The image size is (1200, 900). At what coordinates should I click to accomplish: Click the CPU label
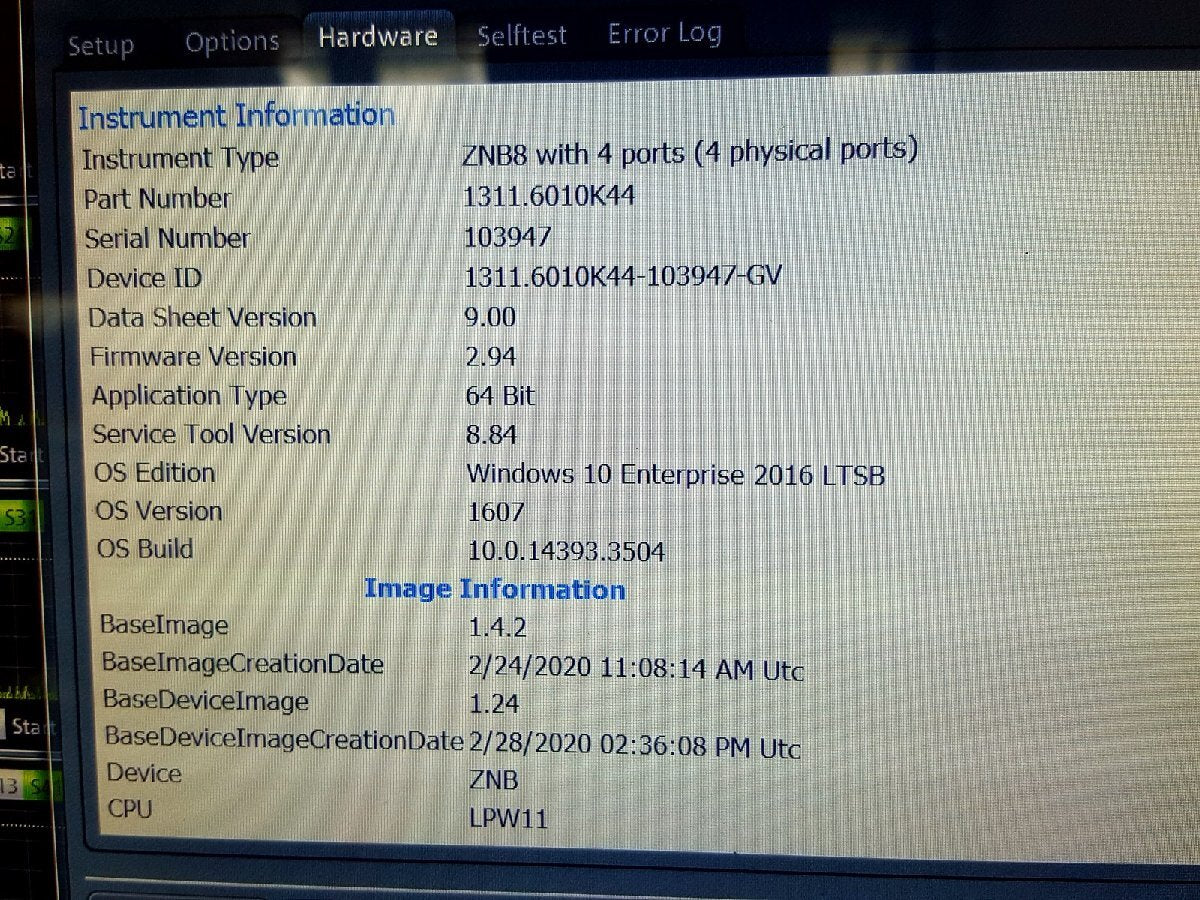(130, 808)
